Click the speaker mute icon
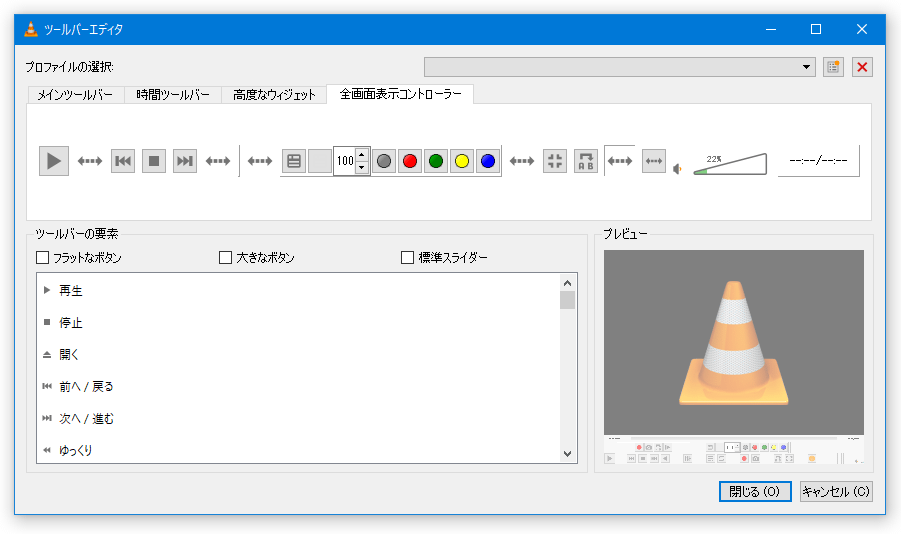901x534 pixels. [x=677, y=169]
